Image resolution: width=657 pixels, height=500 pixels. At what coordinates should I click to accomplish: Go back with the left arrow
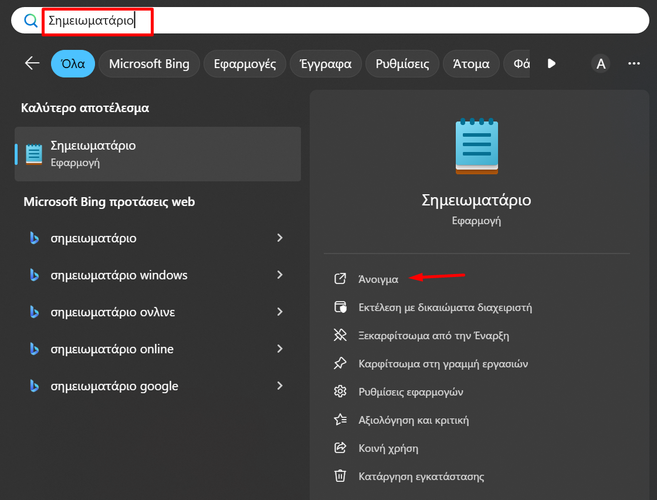click(x=32, y=63)
